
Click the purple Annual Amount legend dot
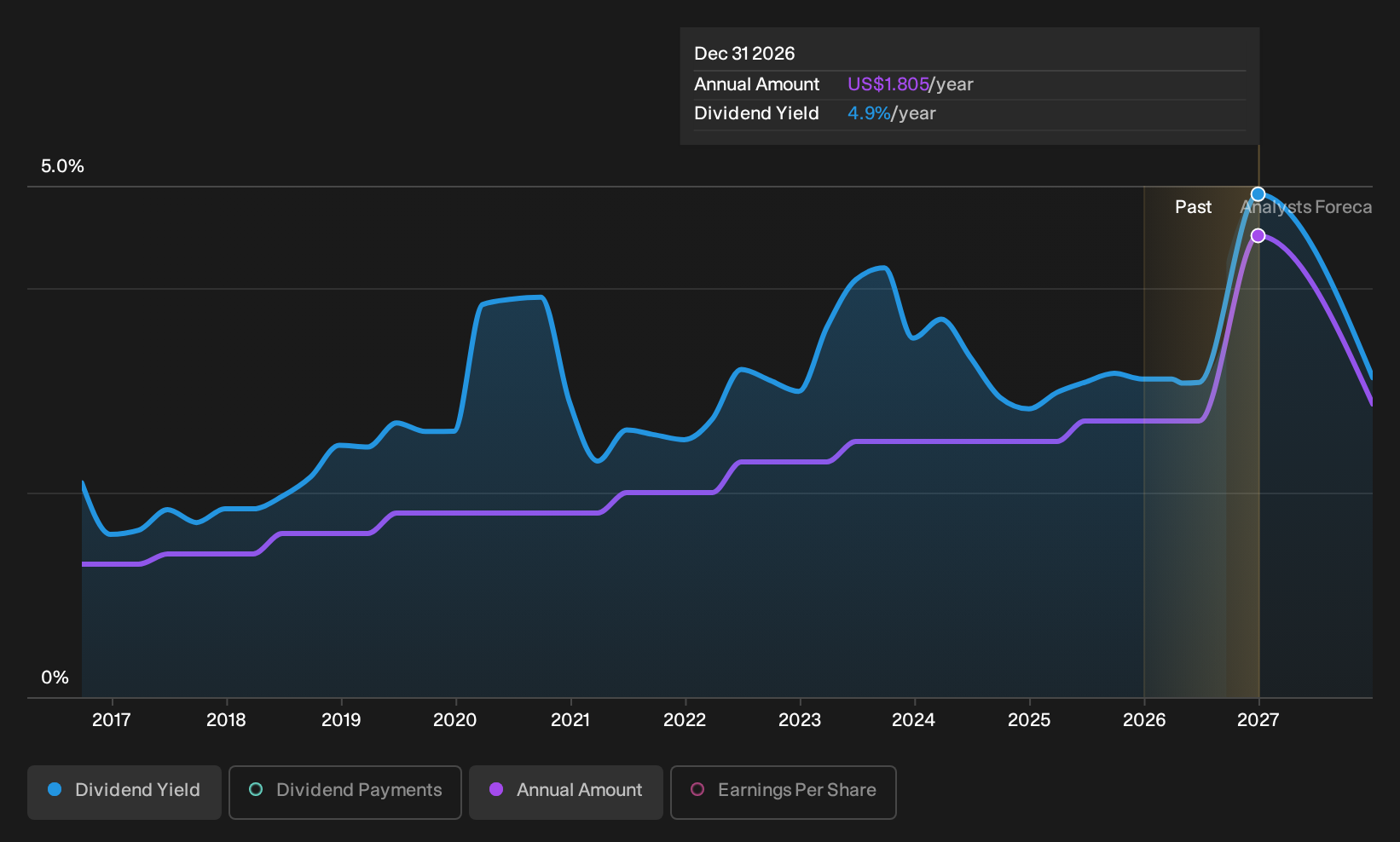496,790
